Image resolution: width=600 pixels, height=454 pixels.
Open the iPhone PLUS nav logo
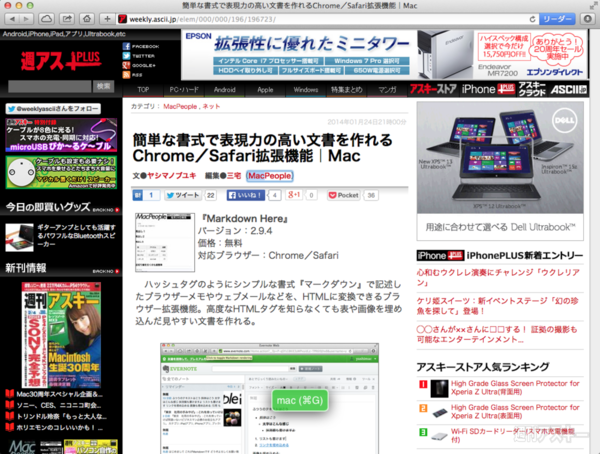[x=488, y=89]
